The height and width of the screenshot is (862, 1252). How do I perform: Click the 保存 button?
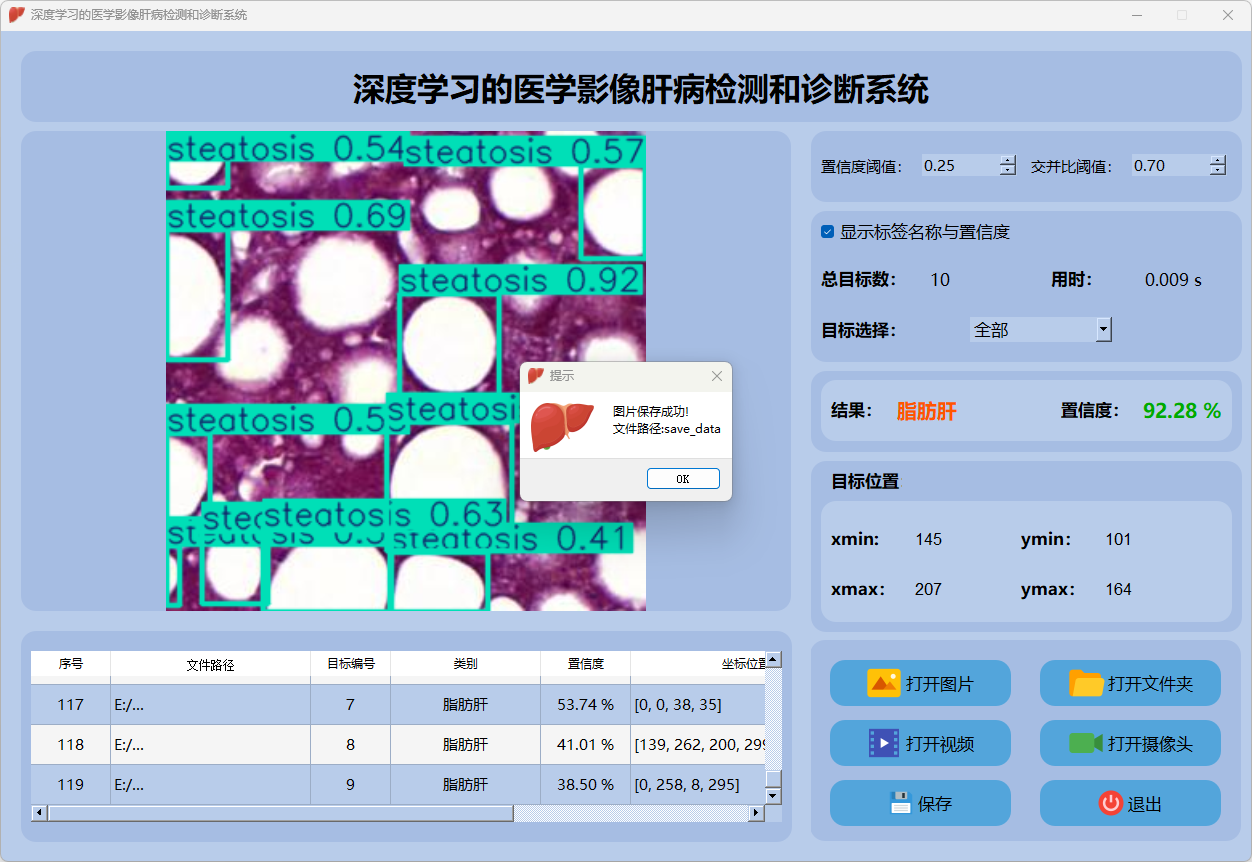pyautogui.click(x=920, y=803)
